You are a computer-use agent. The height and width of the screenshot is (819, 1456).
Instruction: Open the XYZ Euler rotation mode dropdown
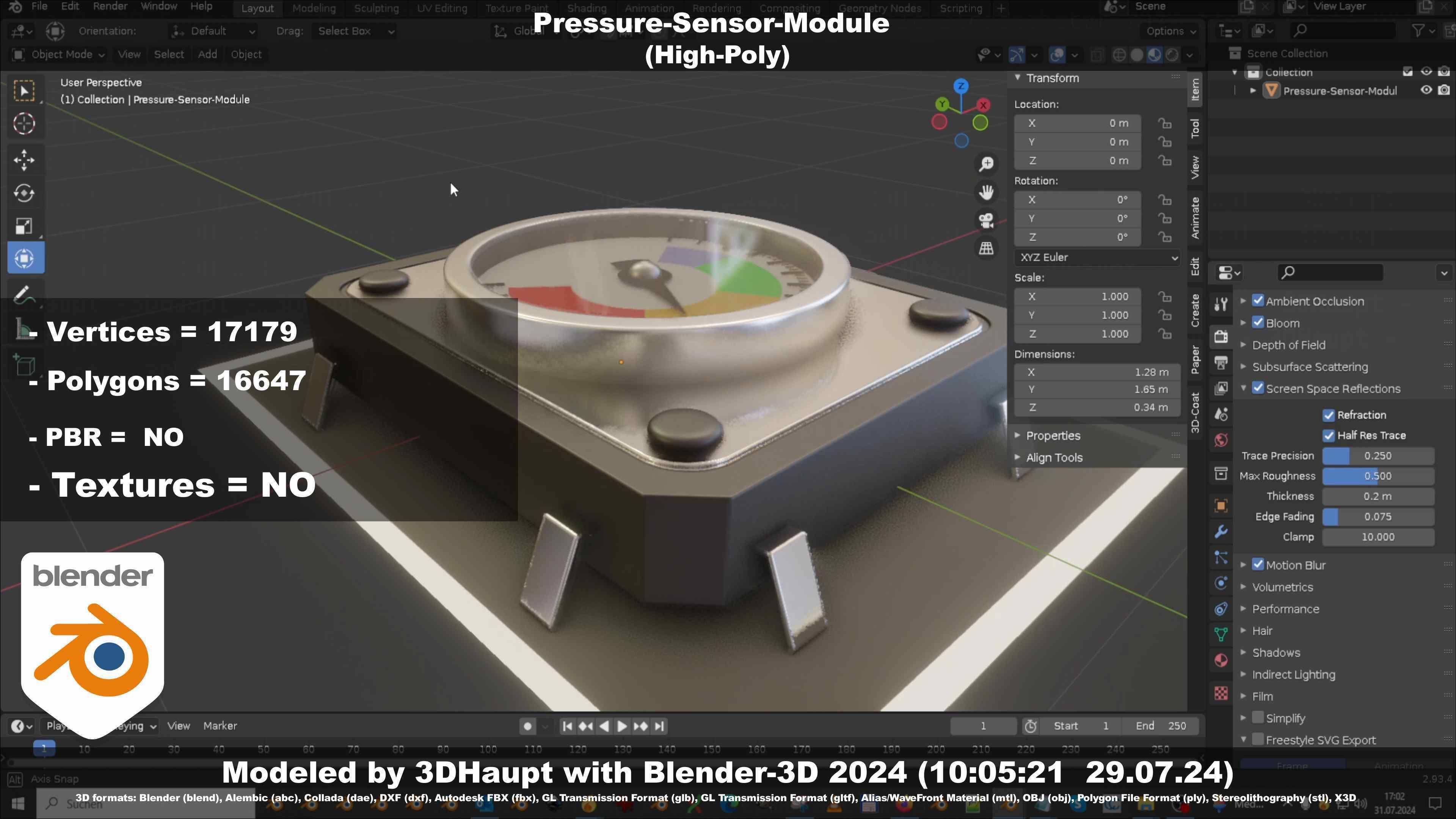[x=1097, y=258]
